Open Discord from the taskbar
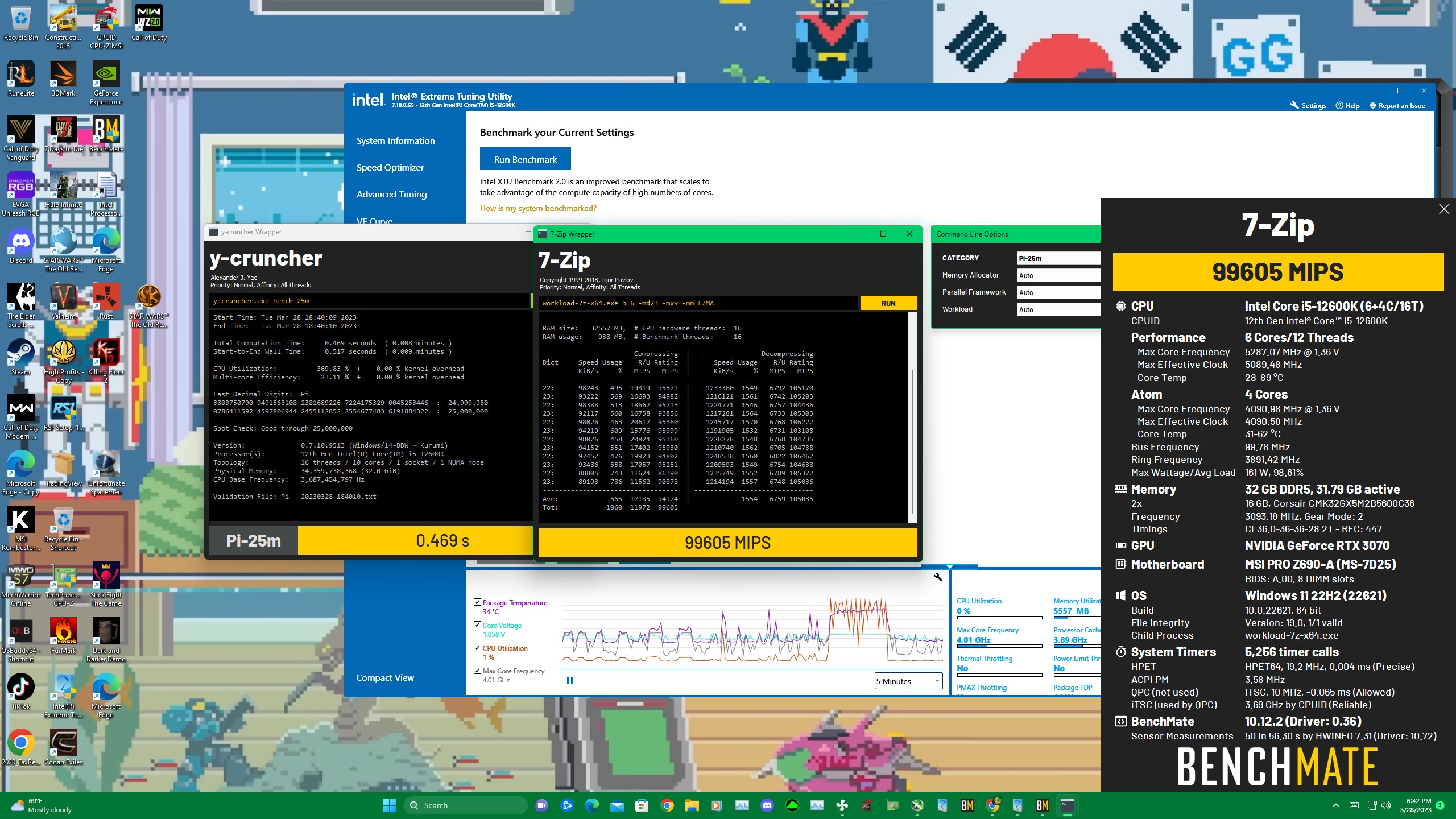Screen dimensions: 1456x819 [767, 805]
